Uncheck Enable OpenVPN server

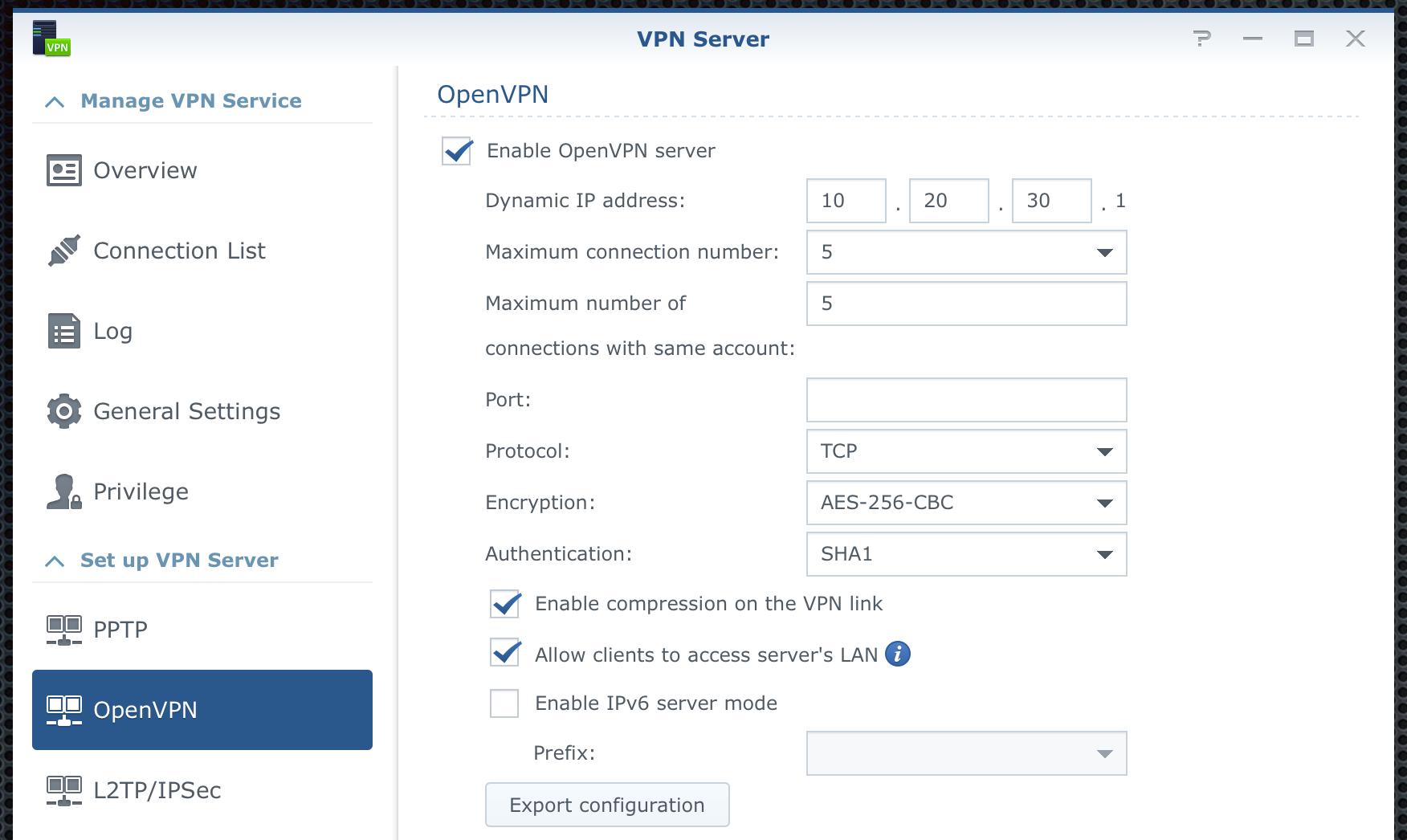pyautogui.click(x=457, y=151)
